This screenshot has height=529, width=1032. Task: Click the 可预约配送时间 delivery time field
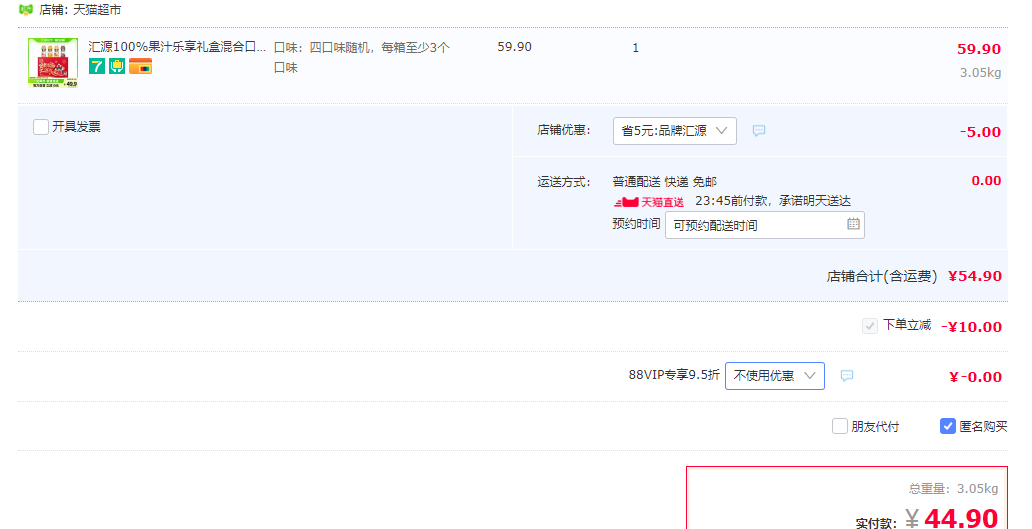765,225
